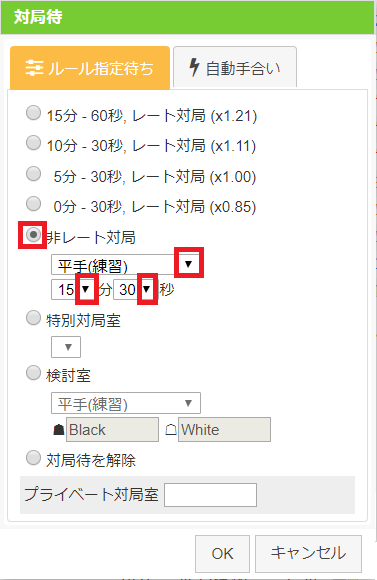This screenshot has width=377, height=580.
Task: Open the 15 minutes dropdown
Action: coord(74,289)
